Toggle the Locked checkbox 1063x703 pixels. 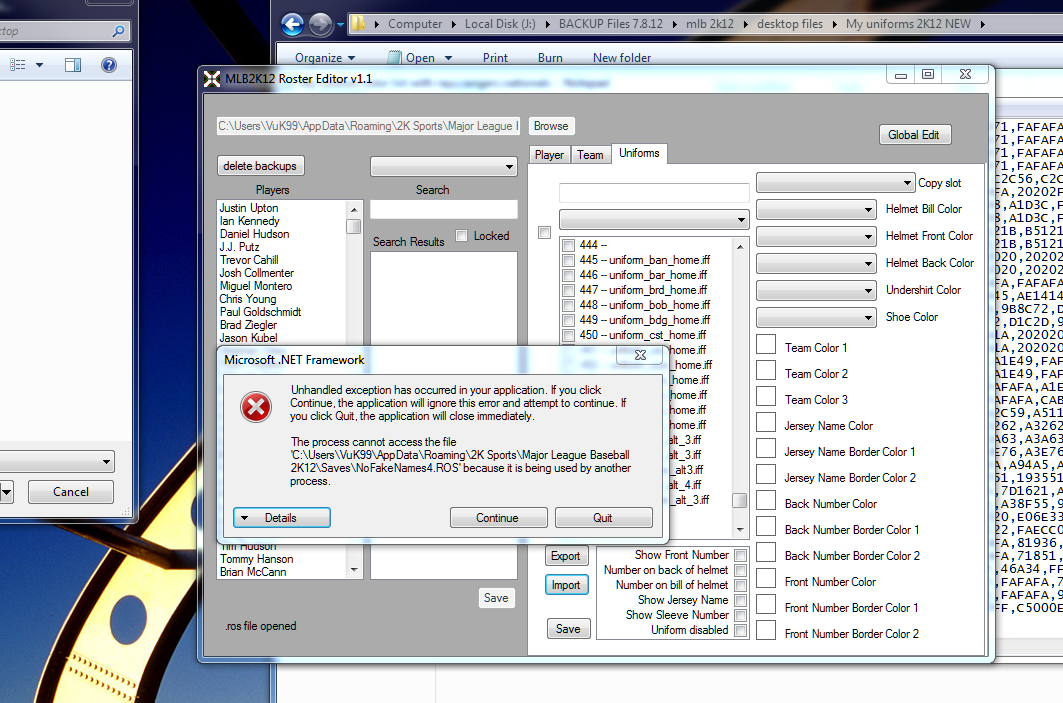462,236
